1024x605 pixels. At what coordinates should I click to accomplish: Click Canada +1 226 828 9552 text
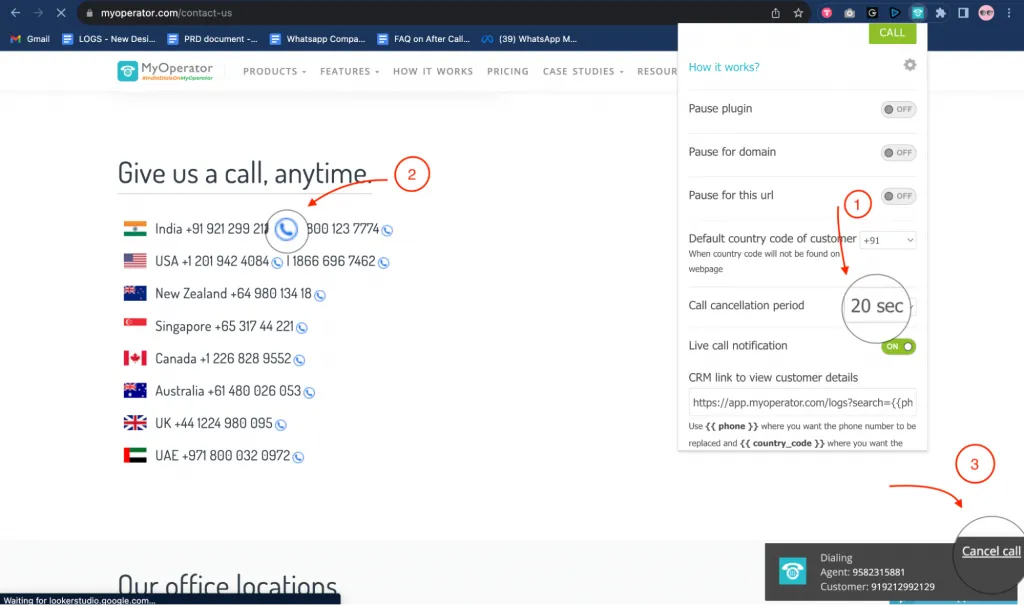[x=223, y=359]
